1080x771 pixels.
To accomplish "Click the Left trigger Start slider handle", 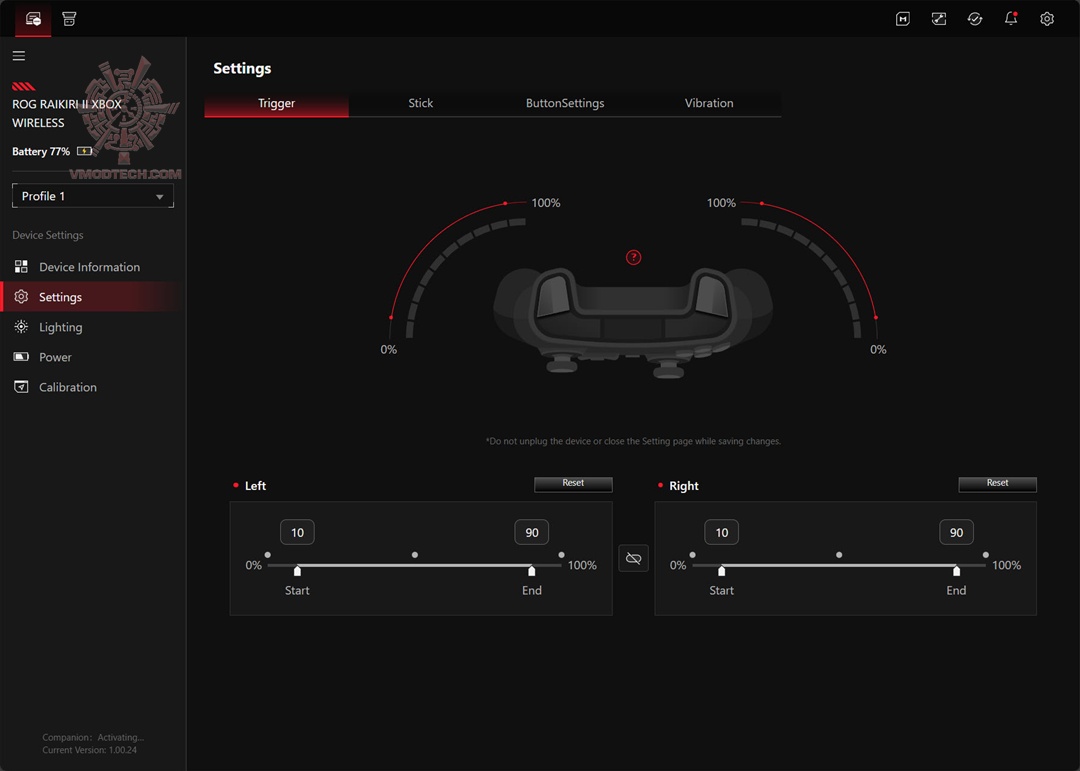I will [297, 570].
